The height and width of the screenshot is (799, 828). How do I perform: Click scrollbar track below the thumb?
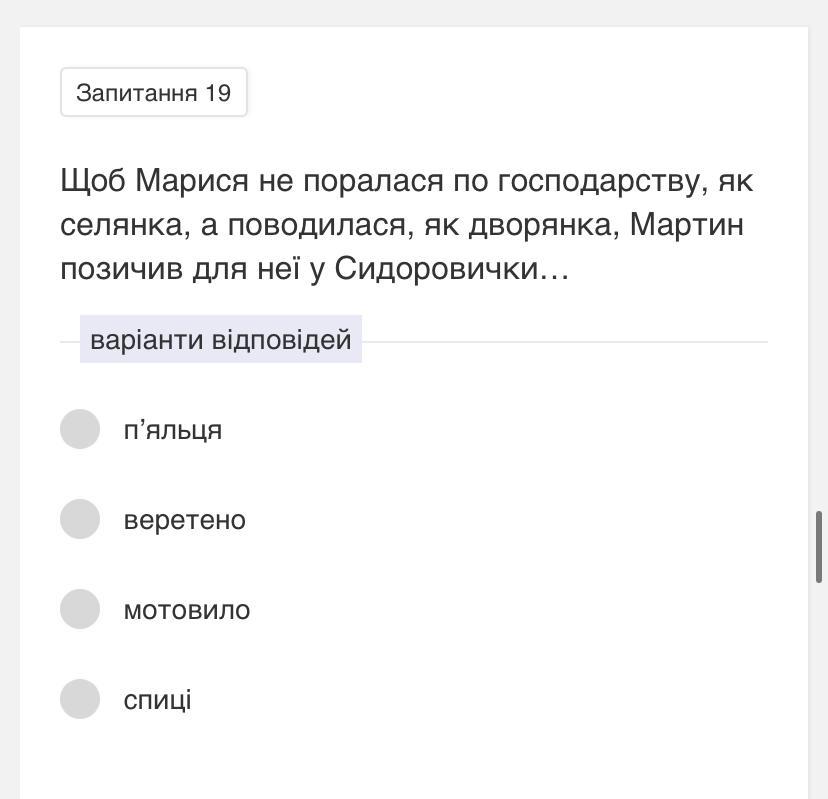point(819,687)
